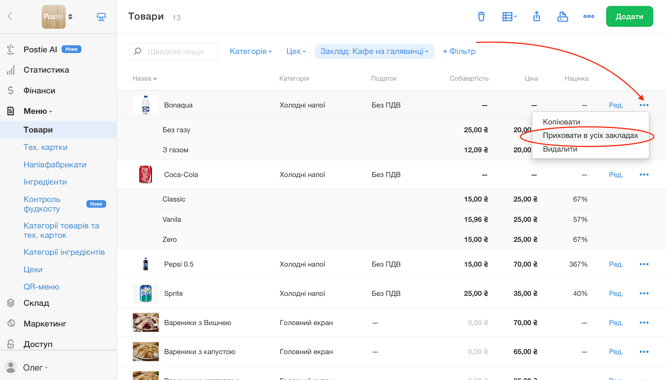Screen dimensions: 670x380
Task: Open Цехи in the sidebar
Action: (x=33, y=270)
